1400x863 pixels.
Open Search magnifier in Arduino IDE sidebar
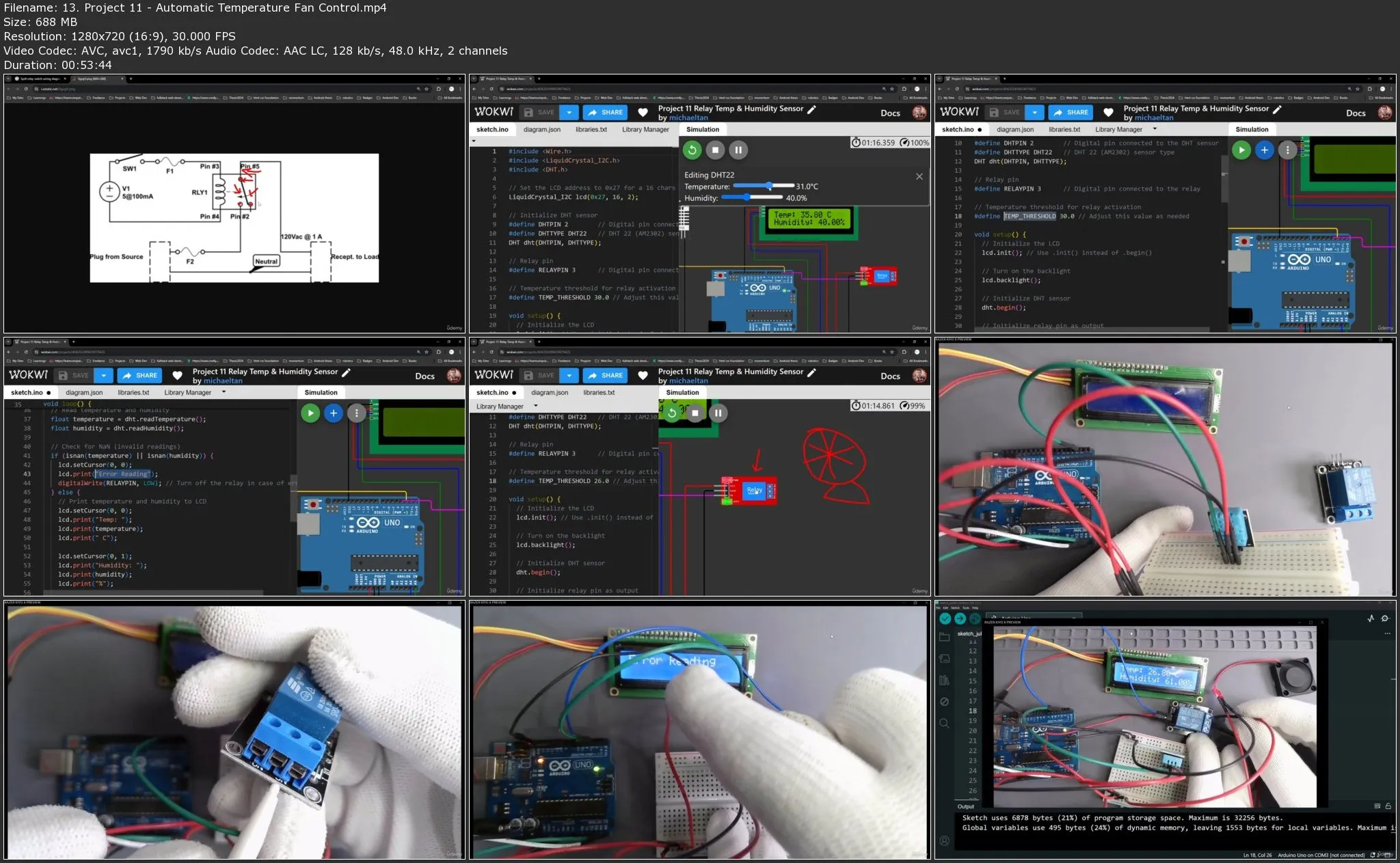coord(944,723)
